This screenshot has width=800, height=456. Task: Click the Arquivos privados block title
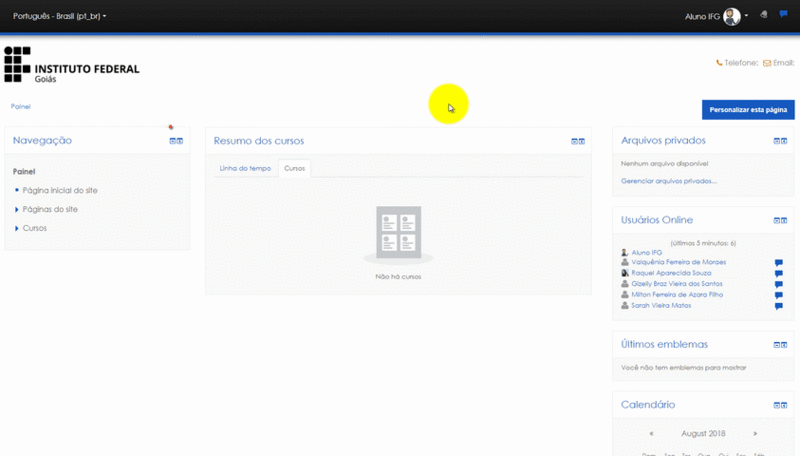point(663,140)
